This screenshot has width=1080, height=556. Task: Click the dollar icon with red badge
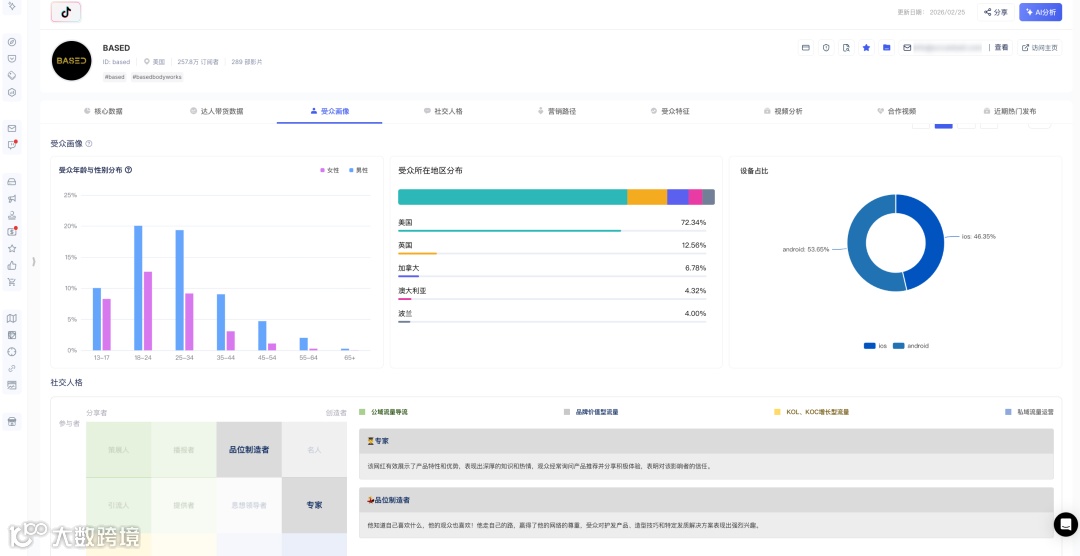pyautogui.click(x=12, y=231)
